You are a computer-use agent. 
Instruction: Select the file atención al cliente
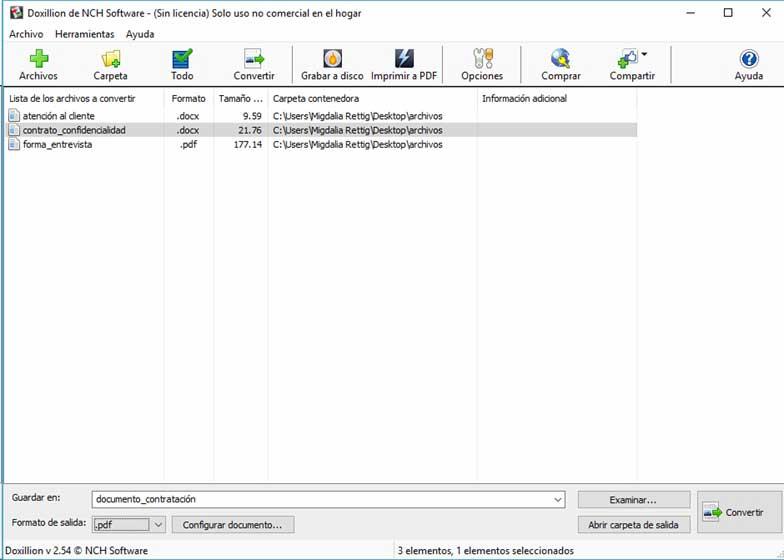58,116
